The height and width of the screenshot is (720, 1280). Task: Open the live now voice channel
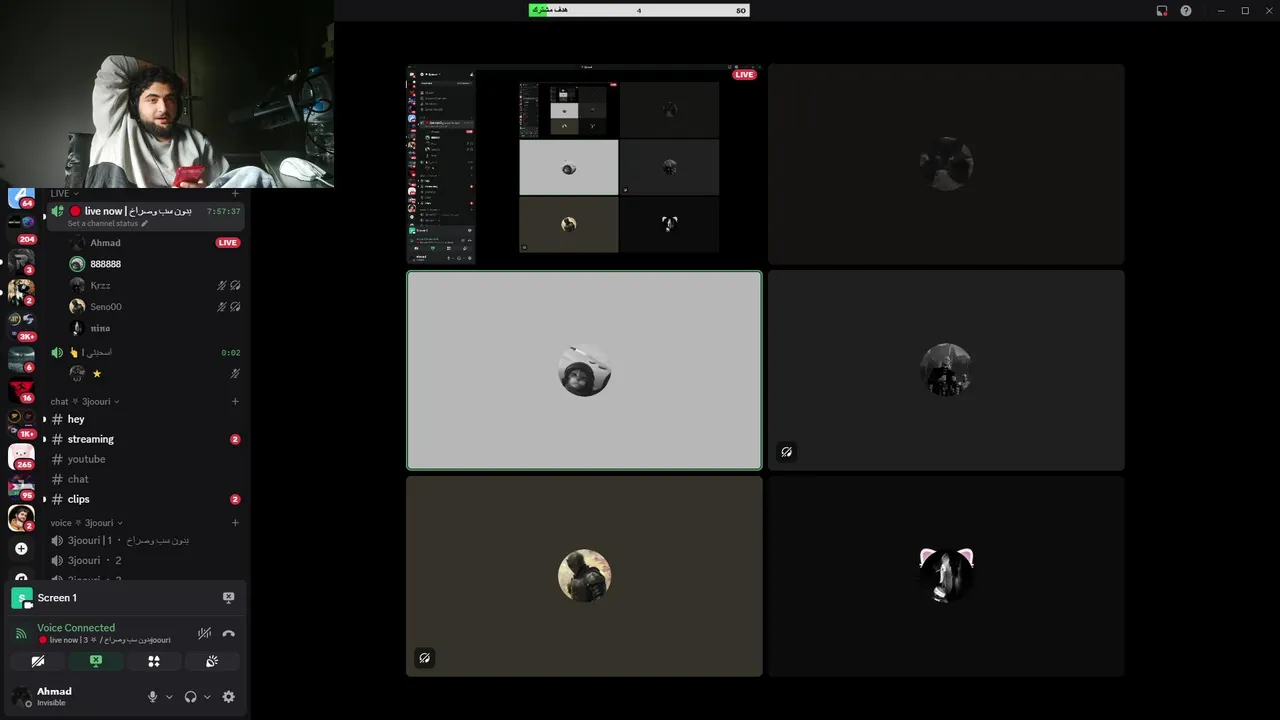145,215
